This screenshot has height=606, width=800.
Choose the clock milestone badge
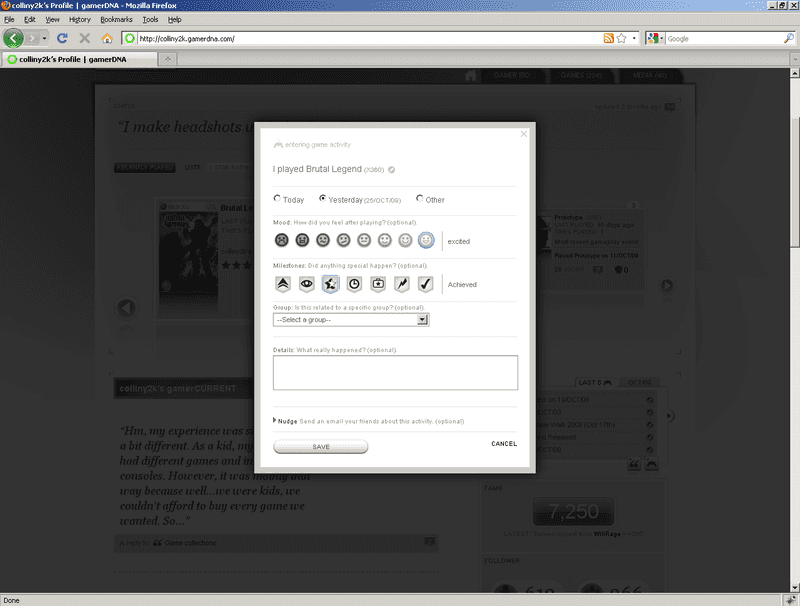(354, 284)
